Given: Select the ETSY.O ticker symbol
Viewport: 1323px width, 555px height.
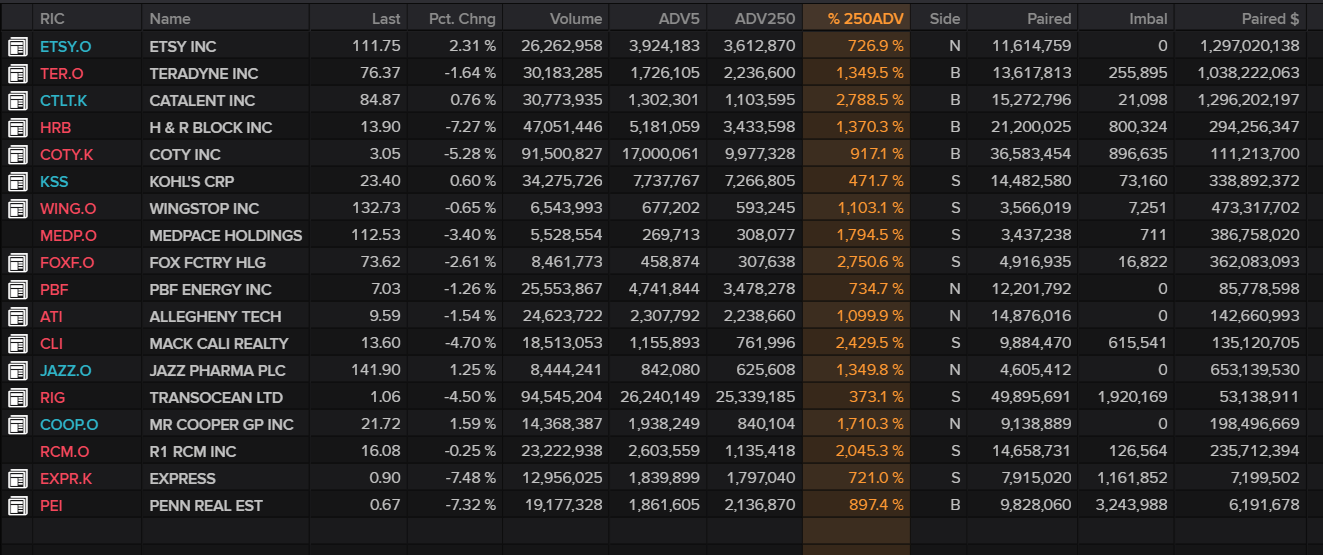Looking at the screenshot, I should [65, 46].
